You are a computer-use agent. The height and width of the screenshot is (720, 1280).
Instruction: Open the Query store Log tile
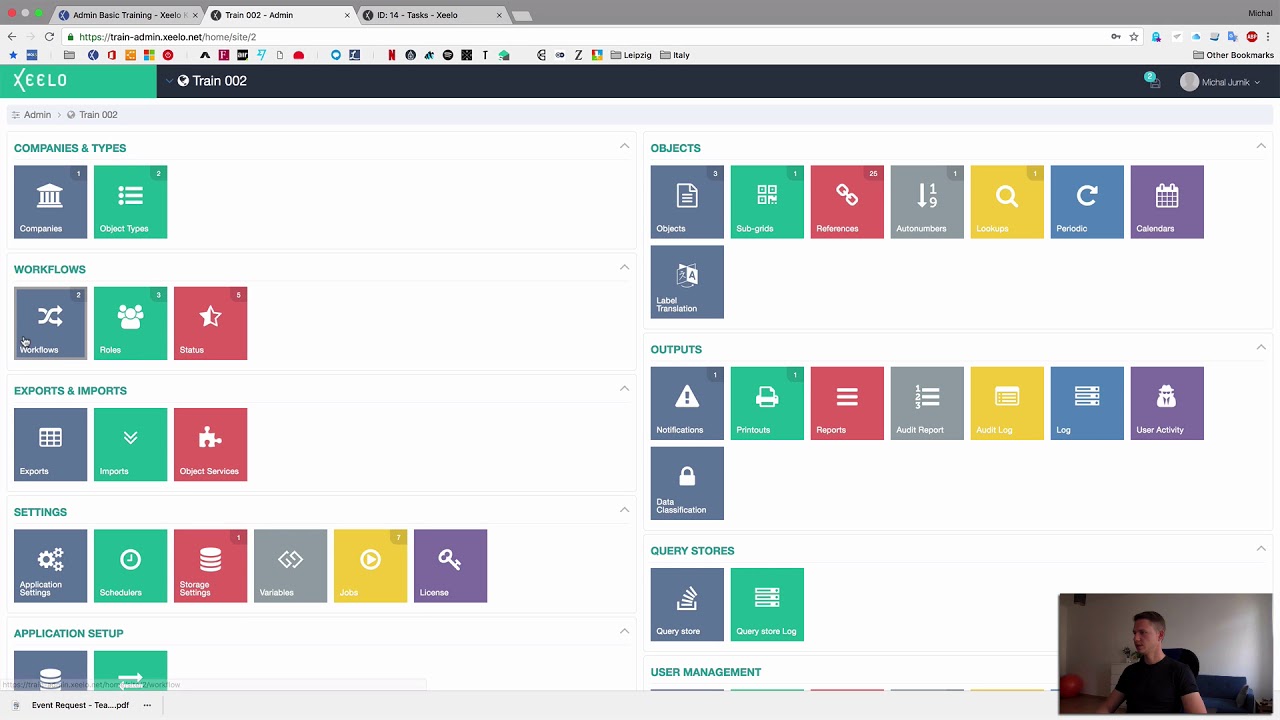[767, 604]
